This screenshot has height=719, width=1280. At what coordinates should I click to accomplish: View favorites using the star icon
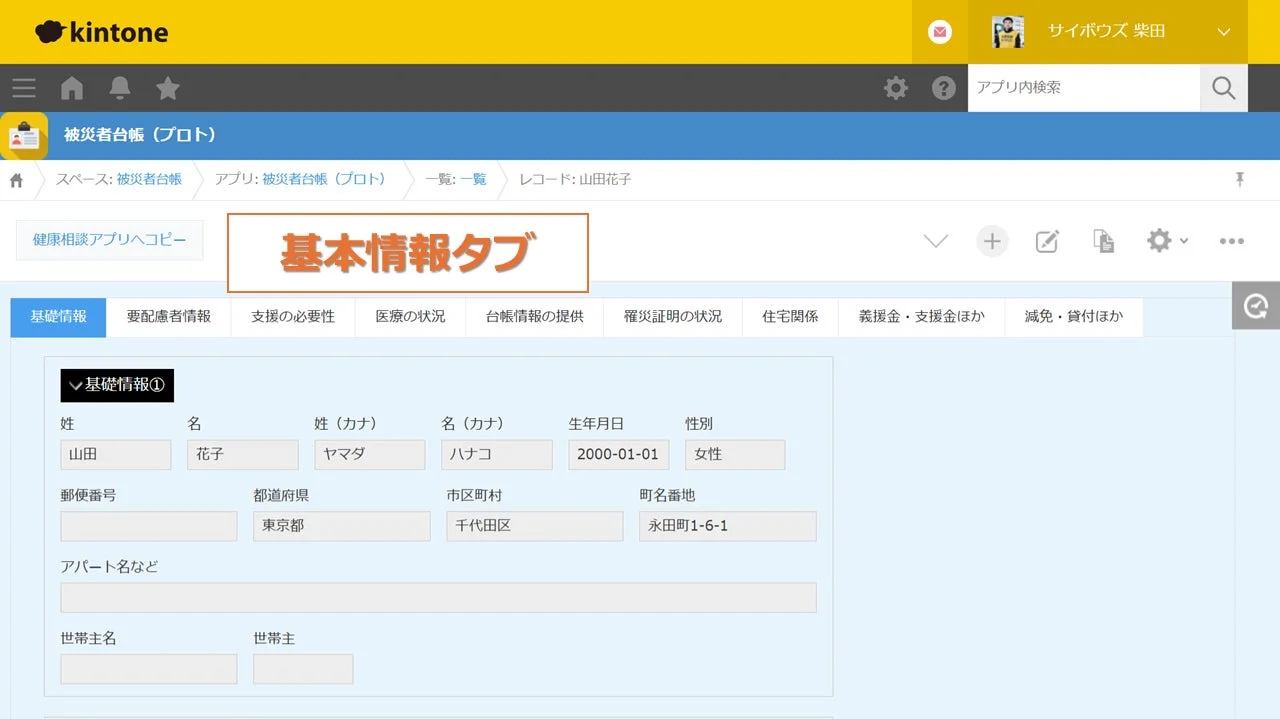(168, 88)
